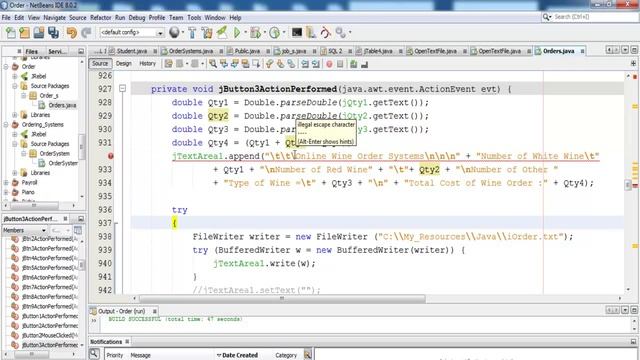Click the editor vertical scrollbar thumb
The height and width of the screenshot is (360, 640).
coord(628,184)
